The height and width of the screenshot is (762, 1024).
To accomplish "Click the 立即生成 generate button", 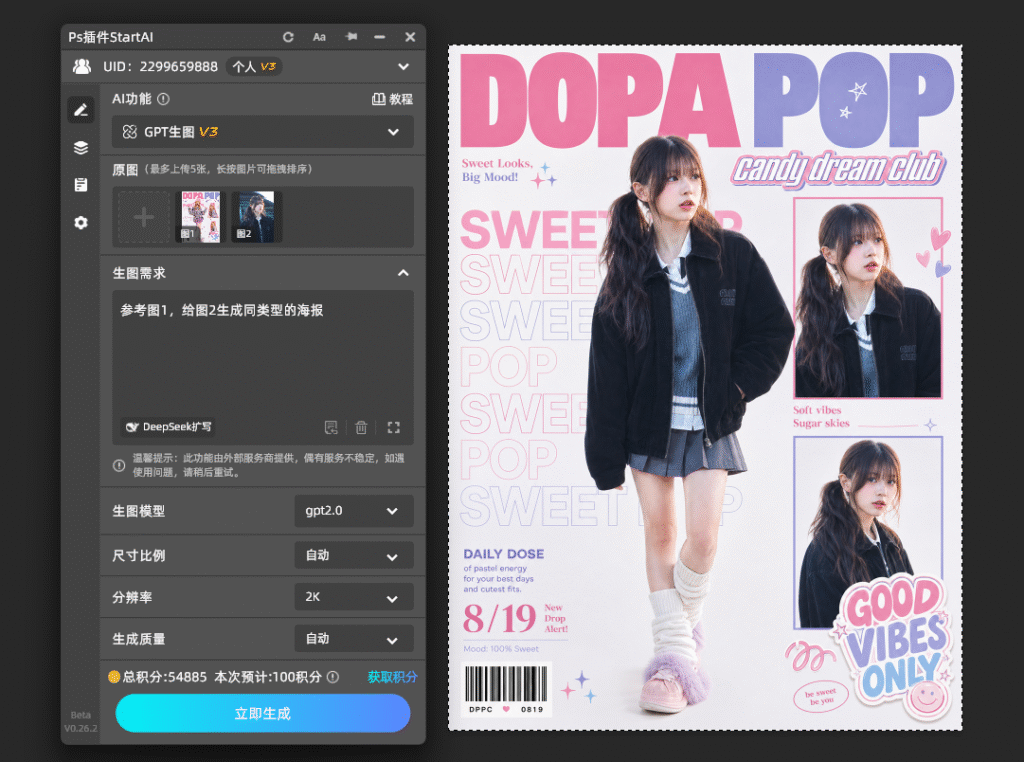I will 263,713.
